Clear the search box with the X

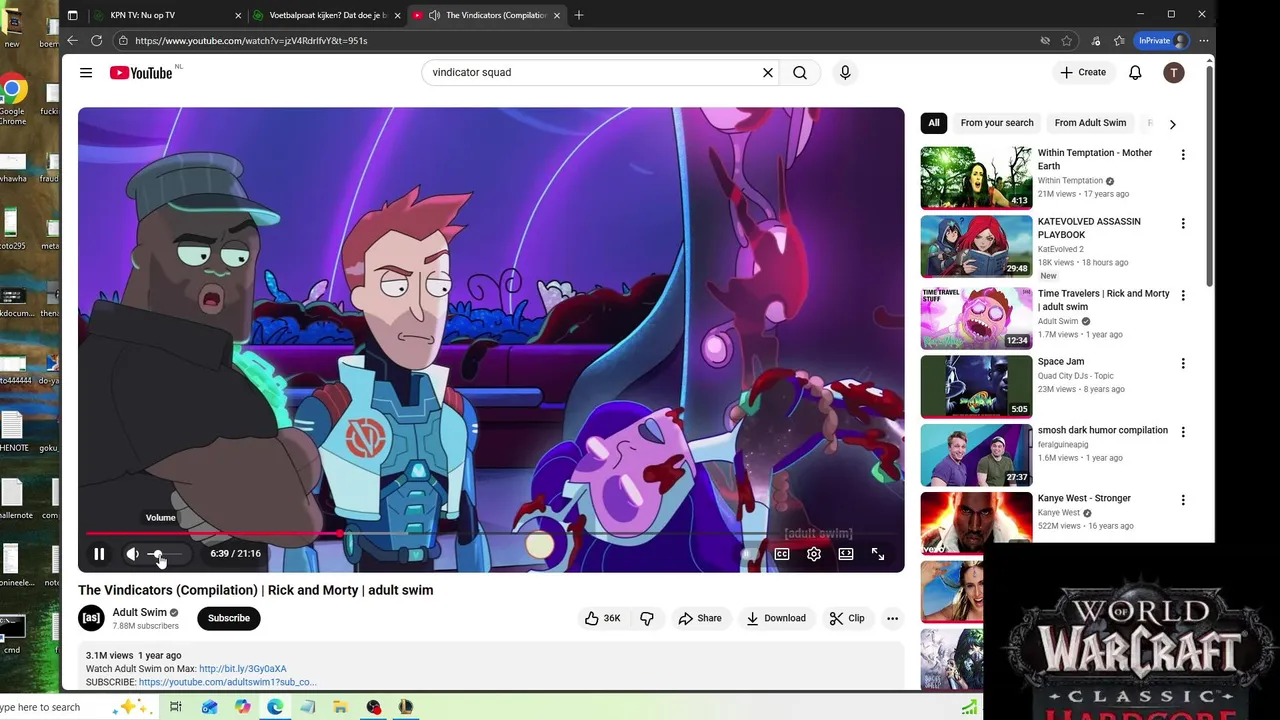coord(768,72)
